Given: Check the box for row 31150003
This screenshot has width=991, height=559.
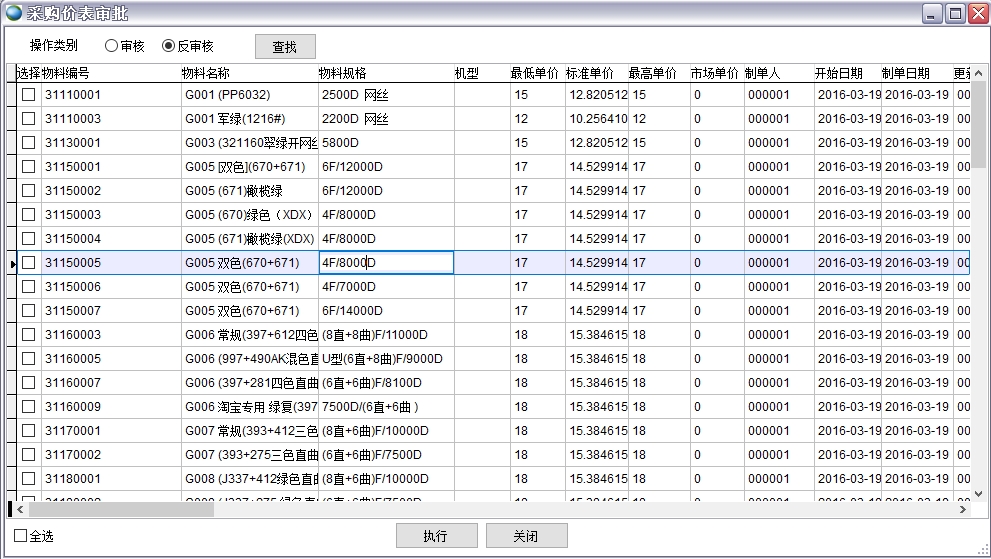Looking at the screenshot, I should tap(29, 215).
